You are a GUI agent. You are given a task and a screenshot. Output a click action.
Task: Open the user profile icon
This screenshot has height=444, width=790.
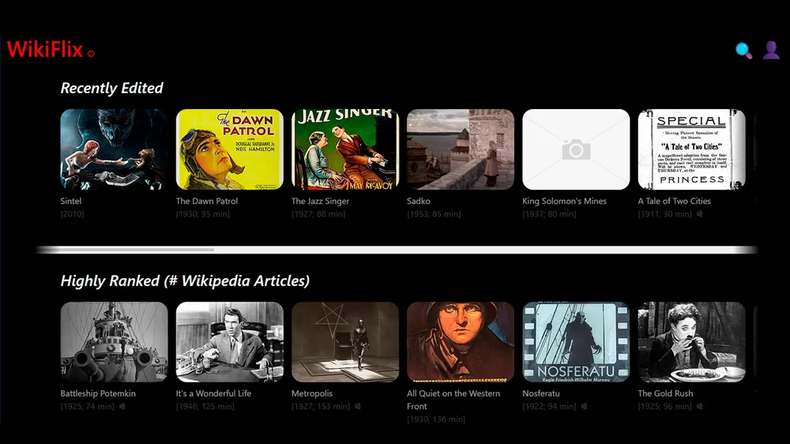(771, 50)
